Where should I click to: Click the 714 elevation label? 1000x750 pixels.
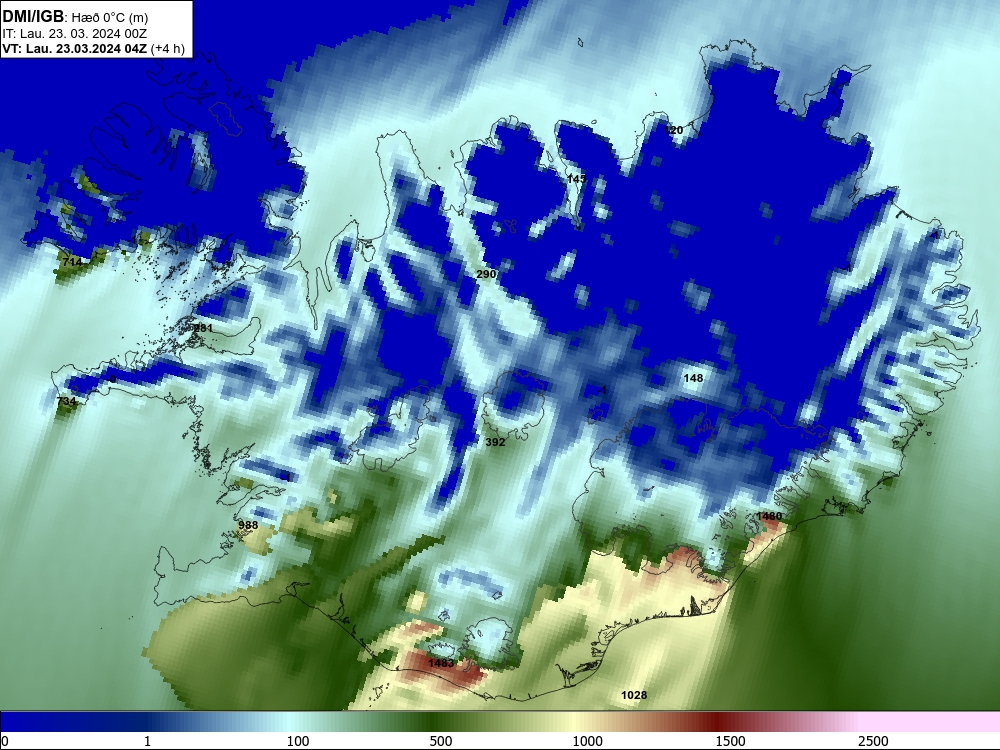(72, 262)
